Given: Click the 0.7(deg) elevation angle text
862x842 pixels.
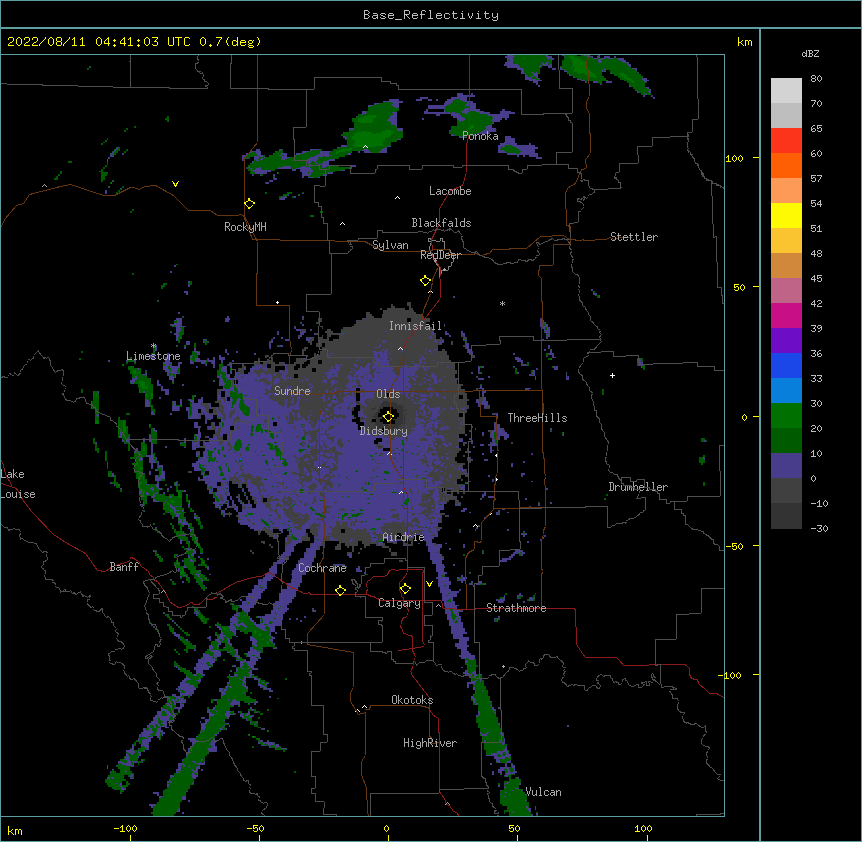Looking at the screenshot, I should 230,42.
